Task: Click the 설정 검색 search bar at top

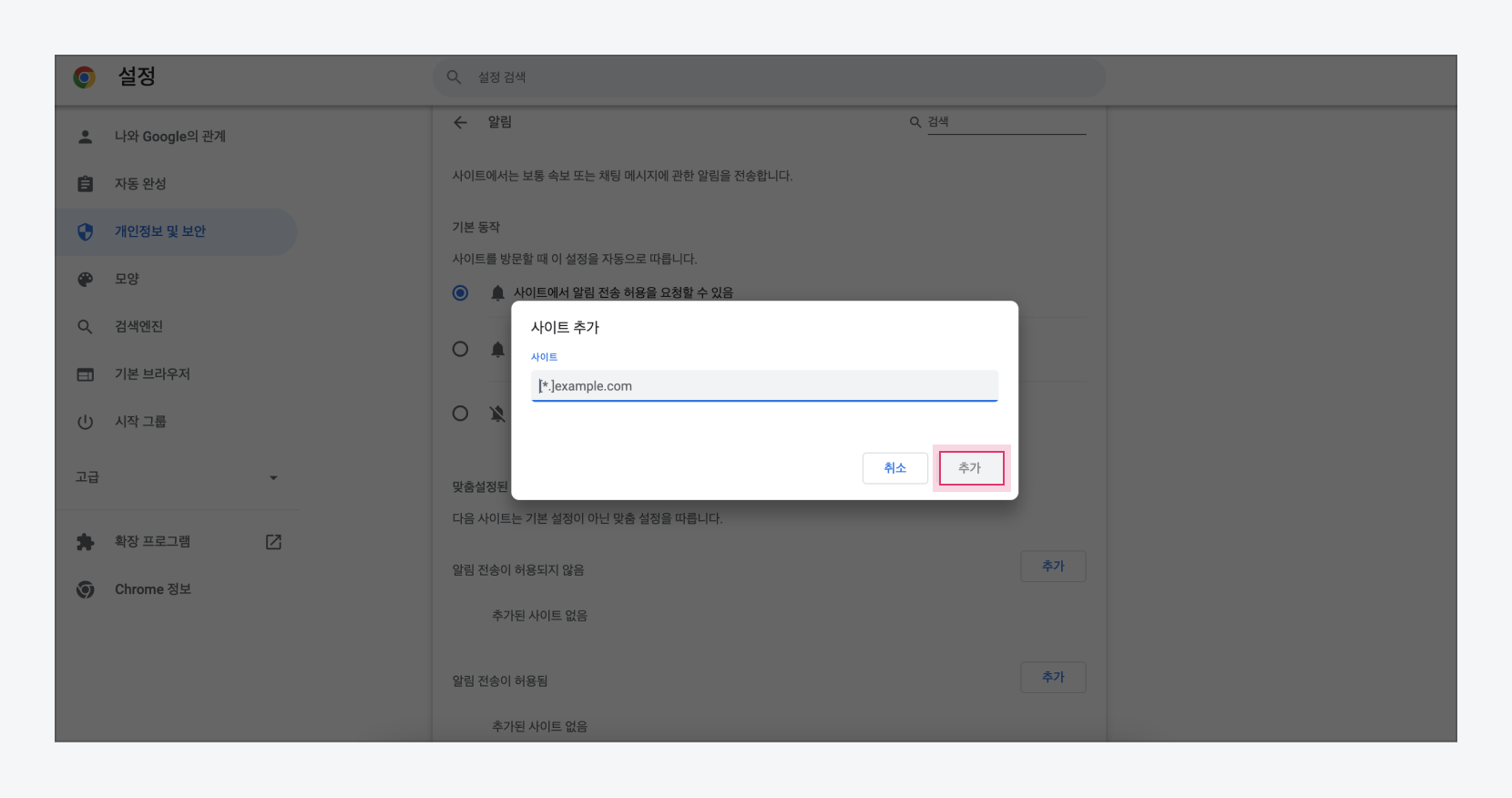Action: [x=769, y=77]
